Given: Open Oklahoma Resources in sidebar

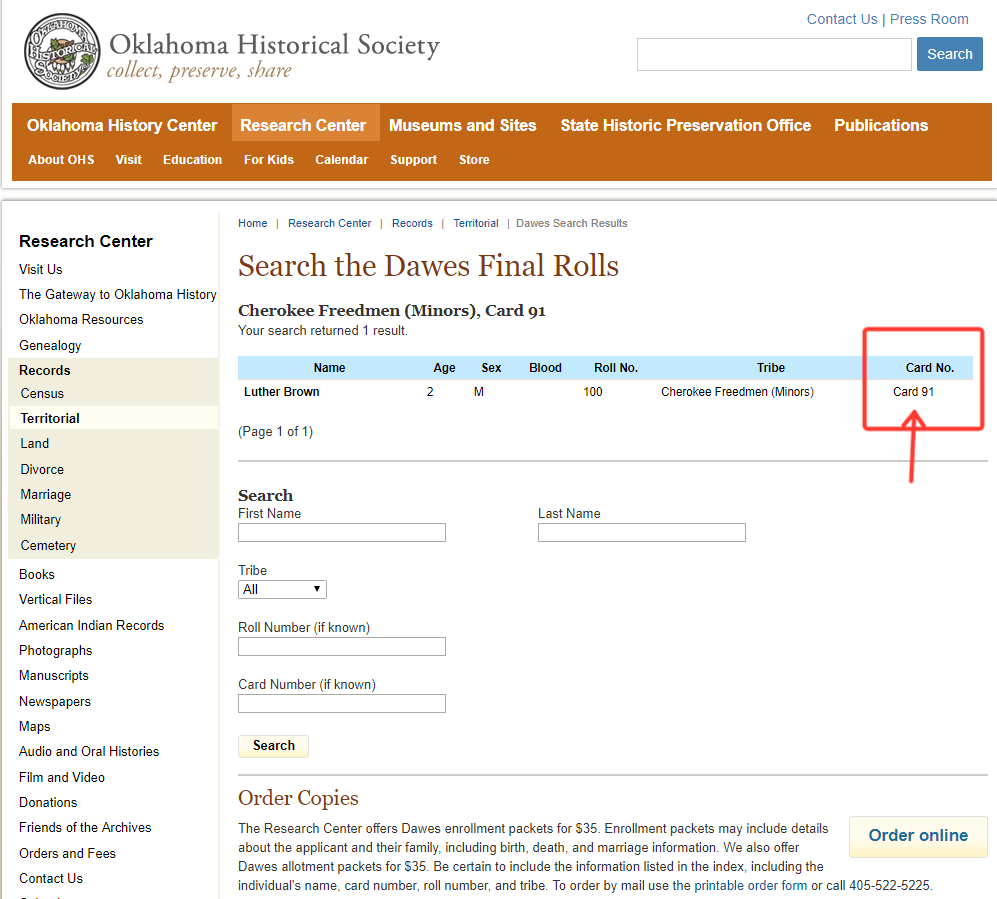Looking at the screenshot, I should (81, 319).
